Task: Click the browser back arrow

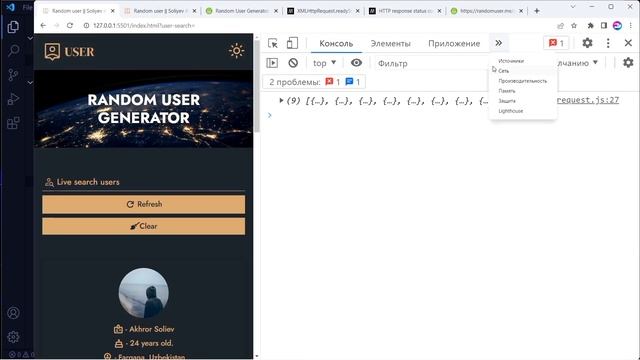Action: [x=43, y=25]
